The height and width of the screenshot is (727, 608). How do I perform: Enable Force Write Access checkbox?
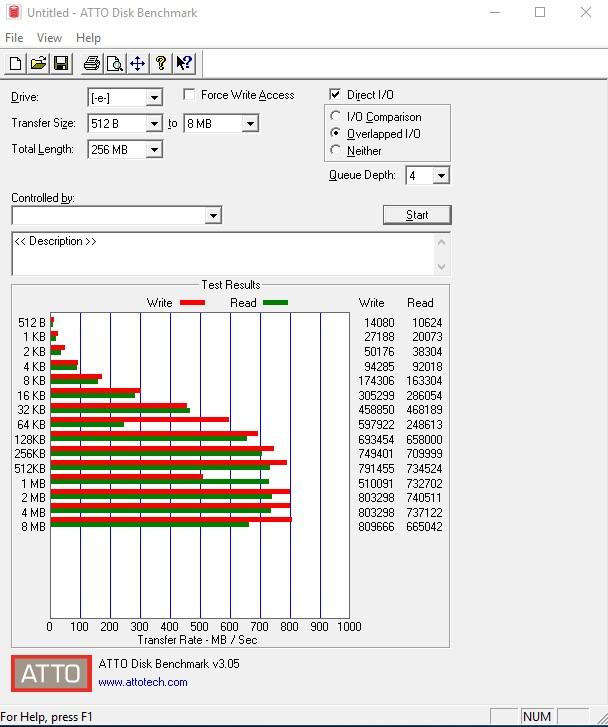click(x=189, y=95)
